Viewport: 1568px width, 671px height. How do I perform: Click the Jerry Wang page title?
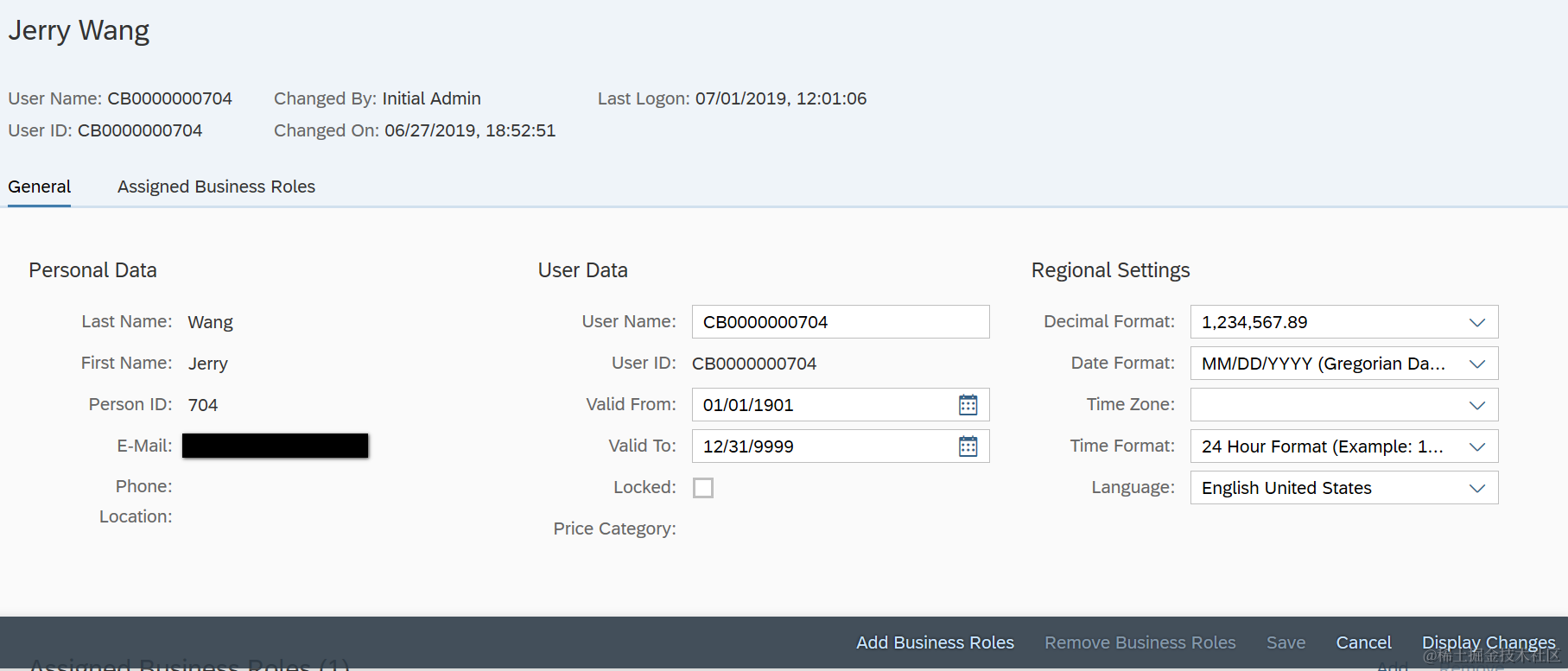(79, 30)
